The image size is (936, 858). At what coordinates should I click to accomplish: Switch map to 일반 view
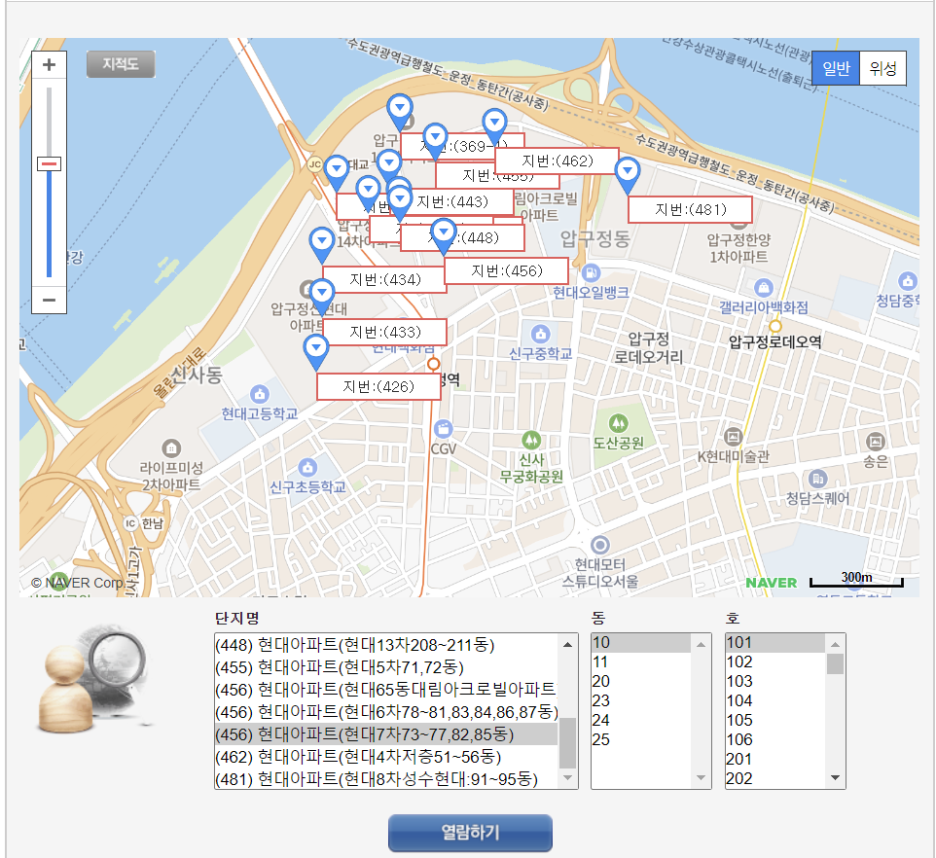pyautogui.click(x=836, y=68)
